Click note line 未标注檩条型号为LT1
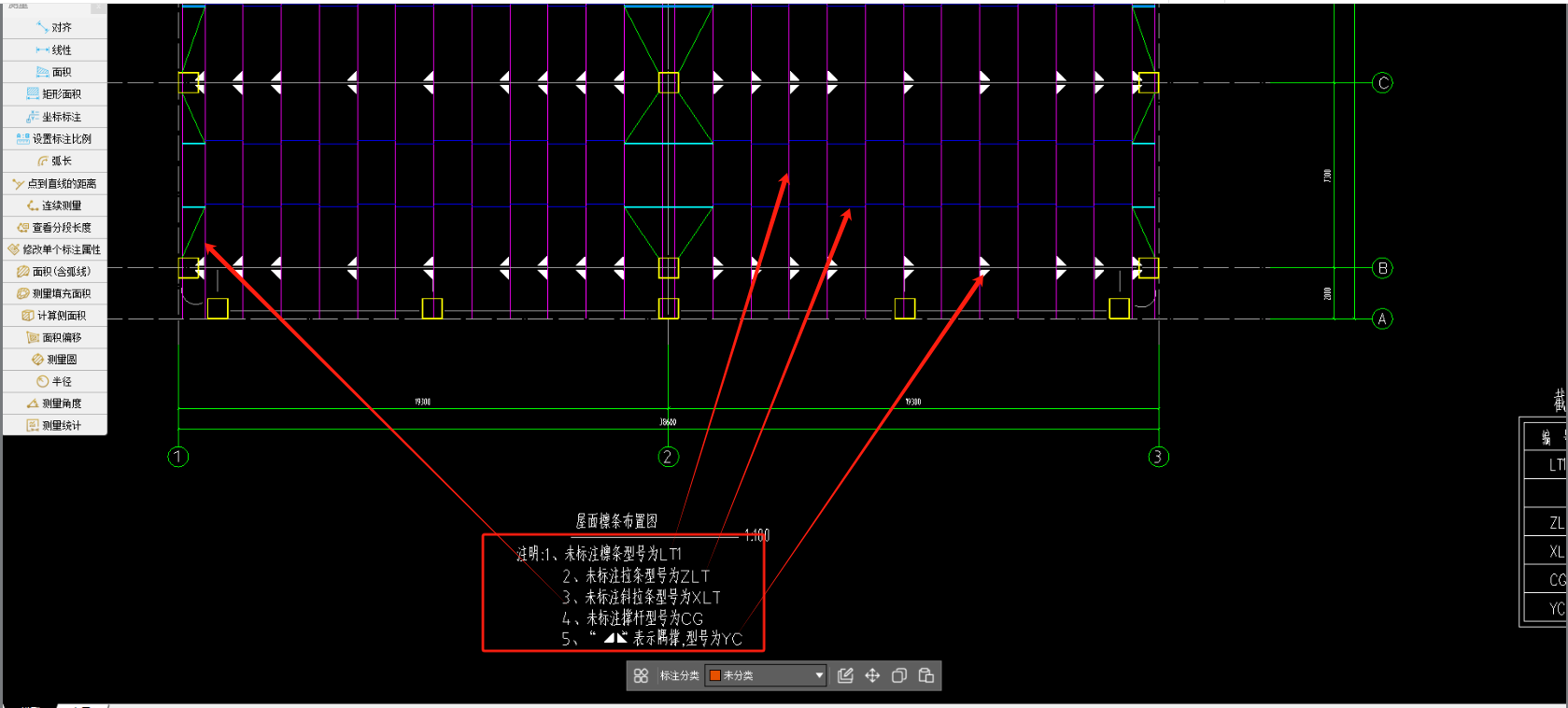 tap(623, 554)
